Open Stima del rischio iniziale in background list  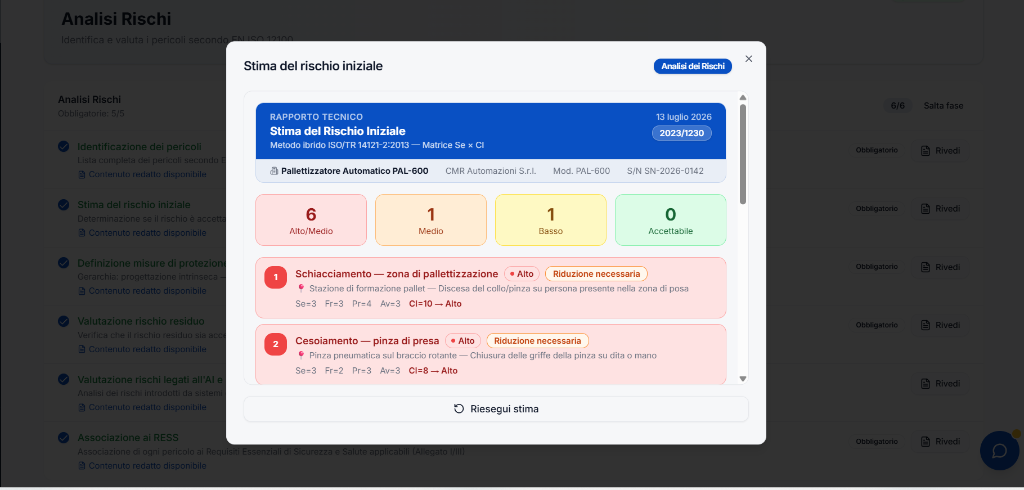134,204
